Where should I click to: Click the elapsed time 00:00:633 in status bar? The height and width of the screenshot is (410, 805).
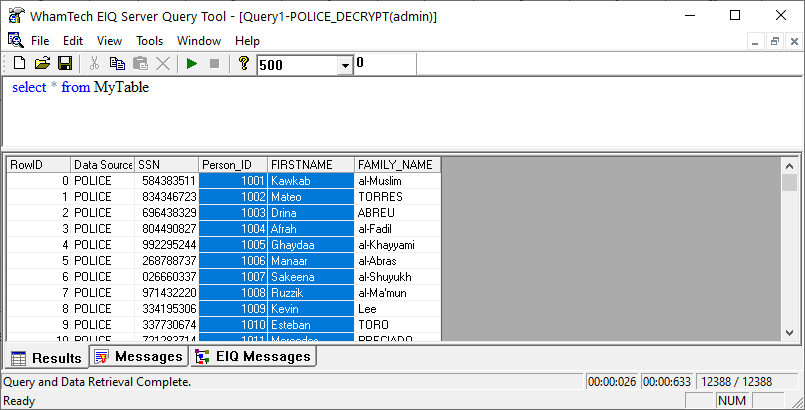(x=666, y=382)
